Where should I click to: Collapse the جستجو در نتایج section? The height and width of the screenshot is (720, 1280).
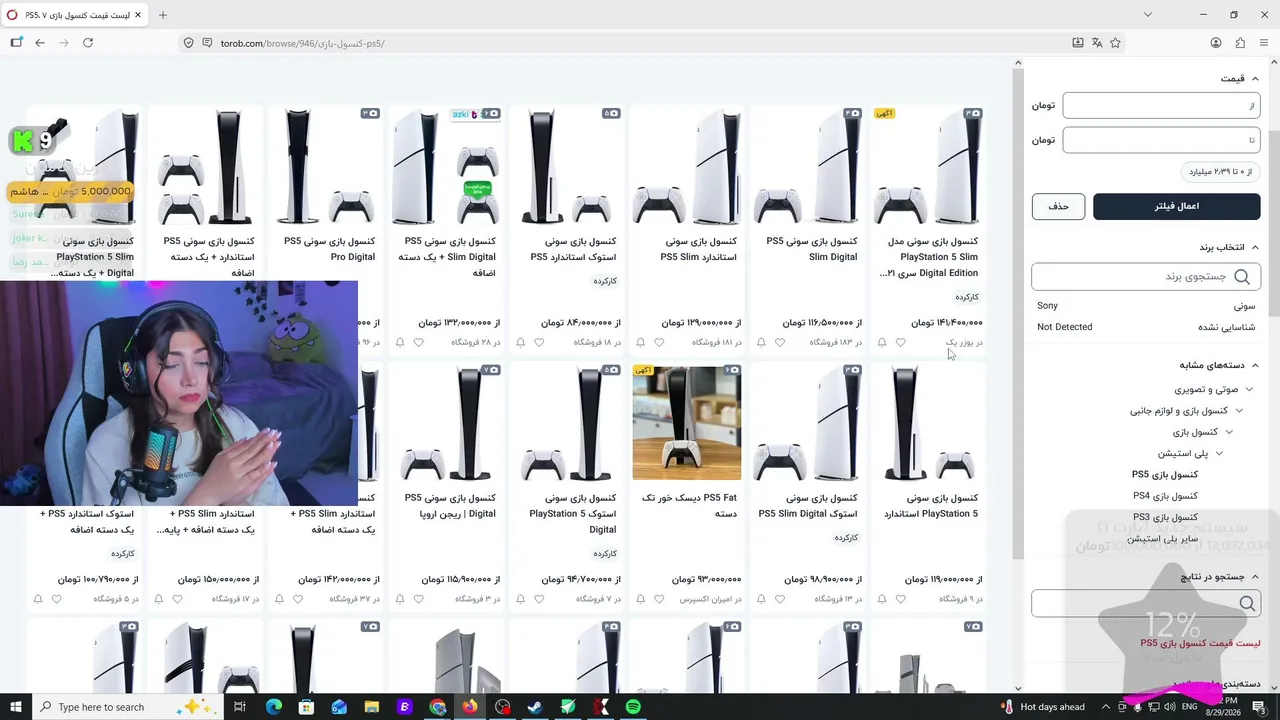(x=1255, y=576)
